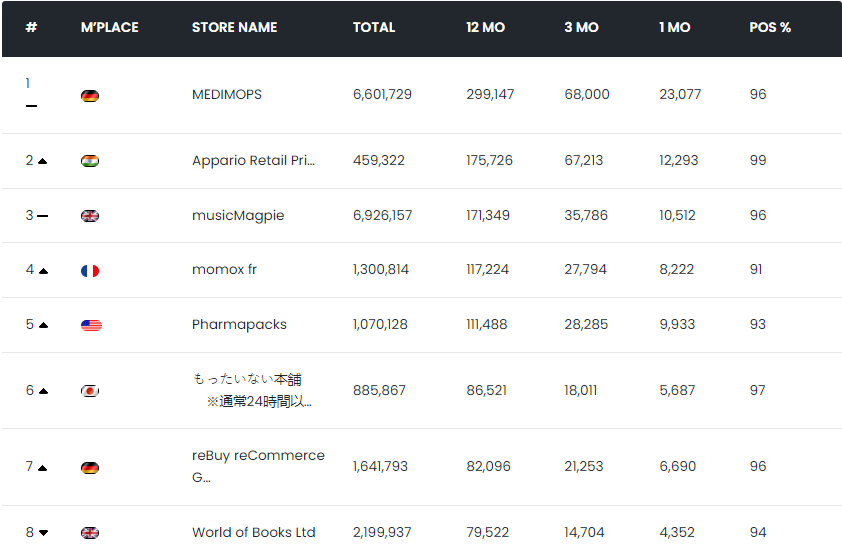This screenshot has width=842, height=553.
Task: Click the M'PLACE column header
Action: pyautogui.click(x=109, y=27)
